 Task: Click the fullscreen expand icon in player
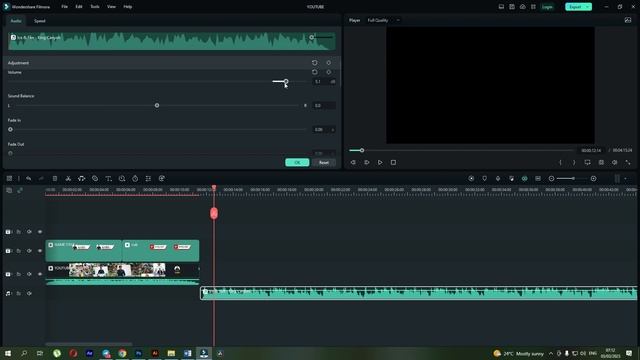click(x=628, y=162)
